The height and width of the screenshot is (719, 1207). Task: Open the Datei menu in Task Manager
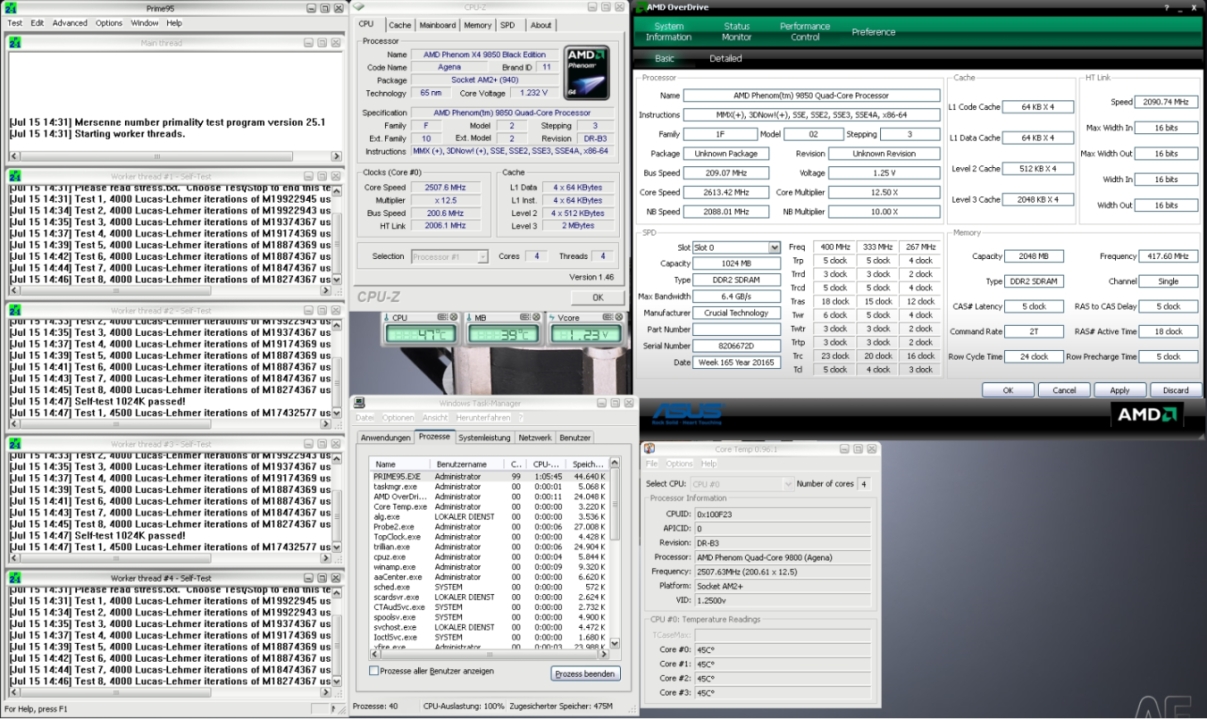click(365, 417)
